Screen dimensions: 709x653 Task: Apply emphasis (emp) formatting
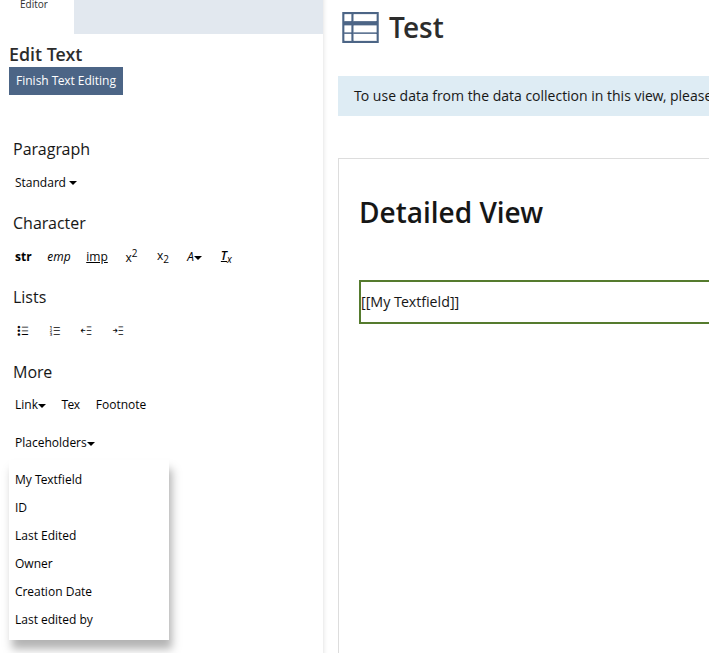coord(59,257)
